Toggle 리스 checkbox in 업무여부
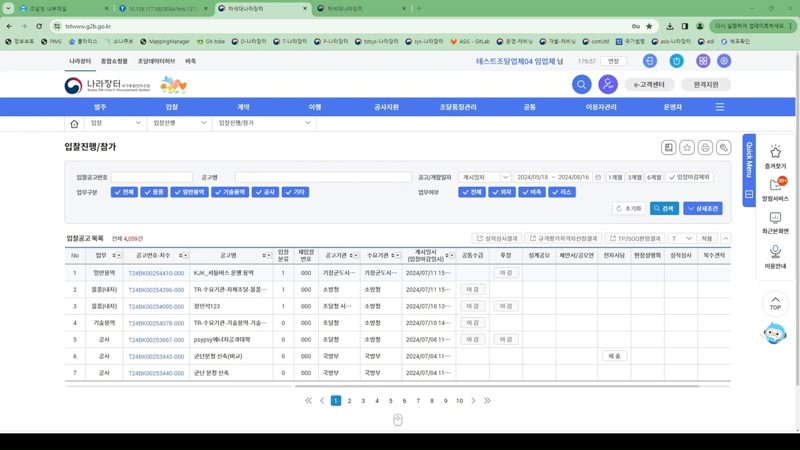This screenshot has width=800, height=450. [x=562, y=192]
